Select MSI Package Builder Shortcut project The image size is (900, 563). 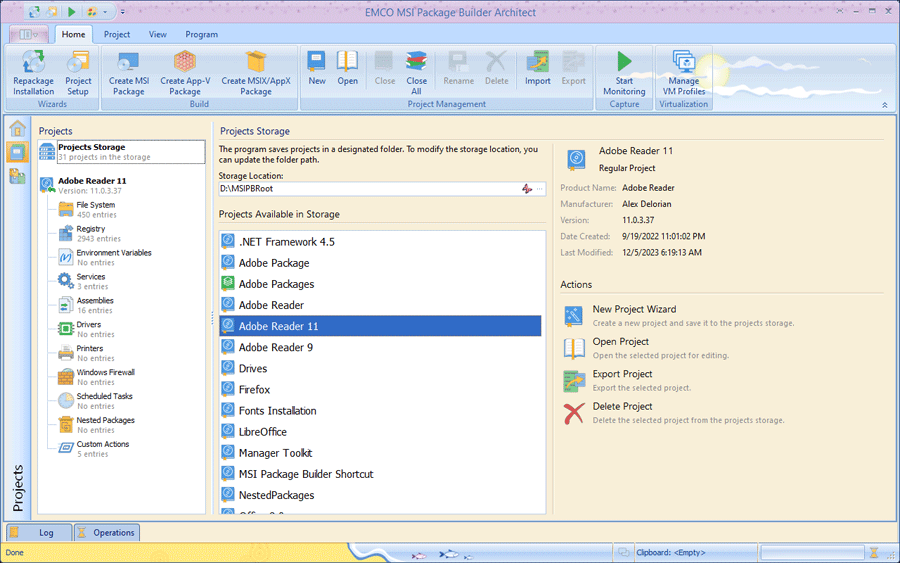pyautogui.click(x=380, y=474)
